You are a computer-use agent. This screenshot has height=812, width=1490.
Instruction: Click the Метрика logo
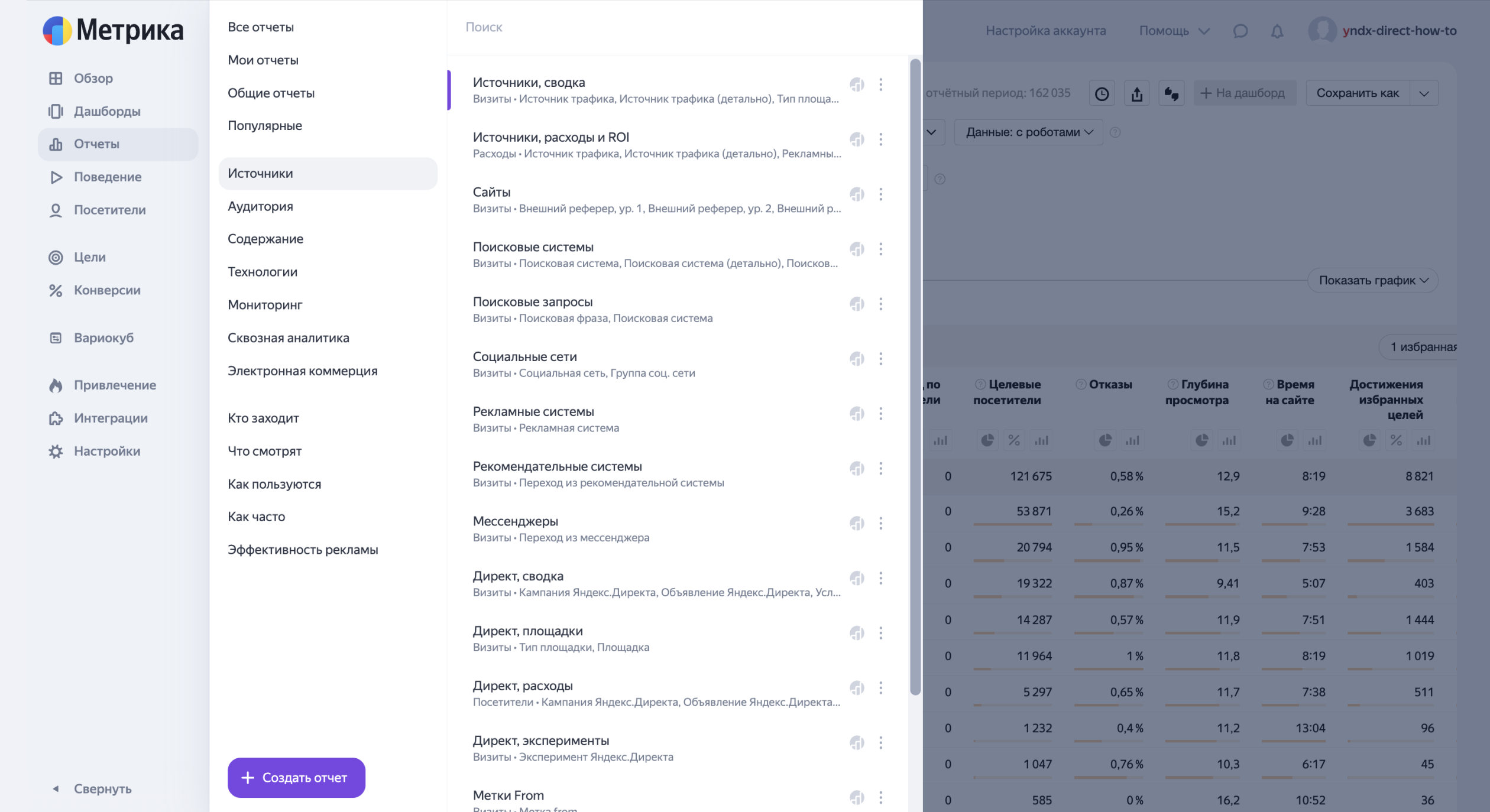tap(113, 30)
